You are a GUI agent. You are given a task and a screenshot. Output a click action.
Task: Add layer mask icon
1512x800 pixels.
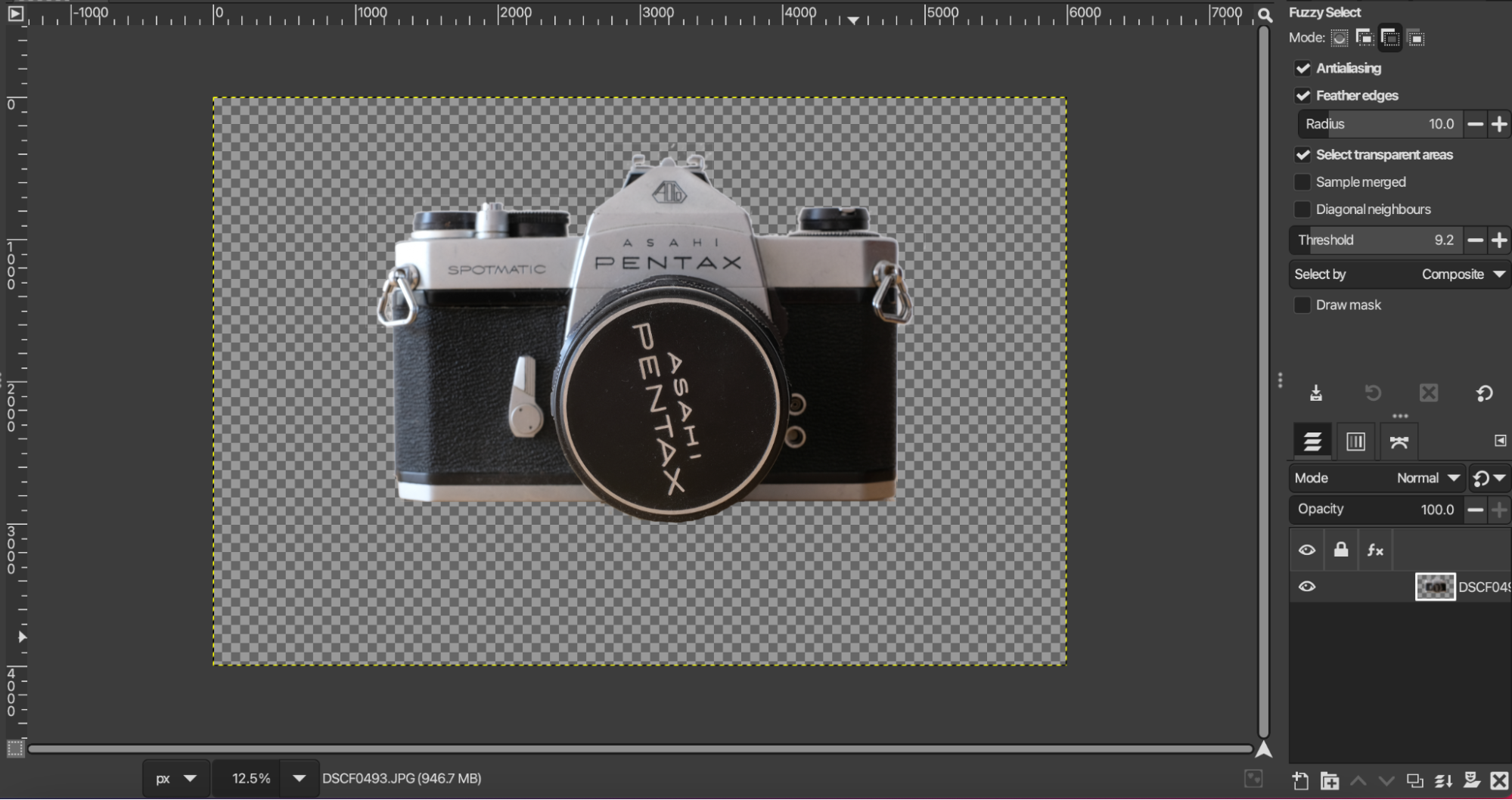coord(1471,780)
